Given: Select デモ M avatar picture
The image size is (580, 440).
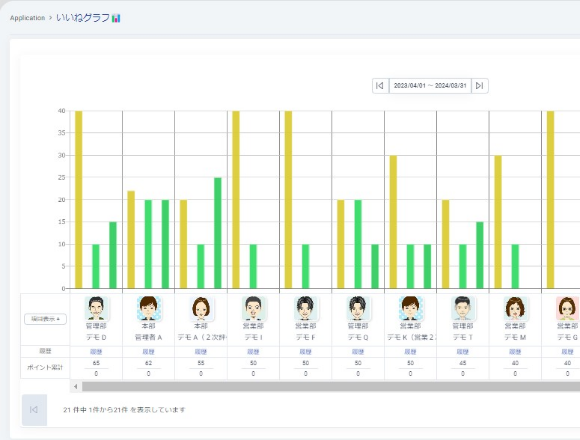Looking at the screenshot, I should [x=515, y=308].
